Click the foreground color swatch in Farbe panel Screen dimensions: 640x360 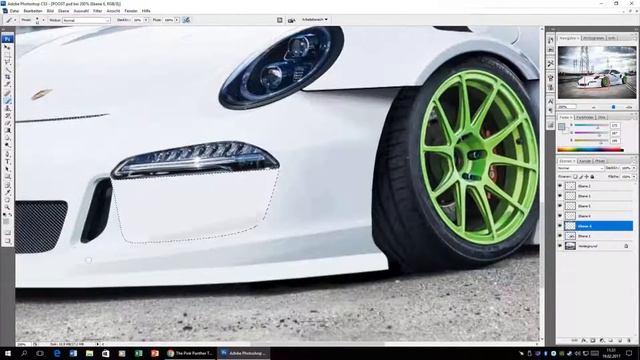click(x=562, y=127)
